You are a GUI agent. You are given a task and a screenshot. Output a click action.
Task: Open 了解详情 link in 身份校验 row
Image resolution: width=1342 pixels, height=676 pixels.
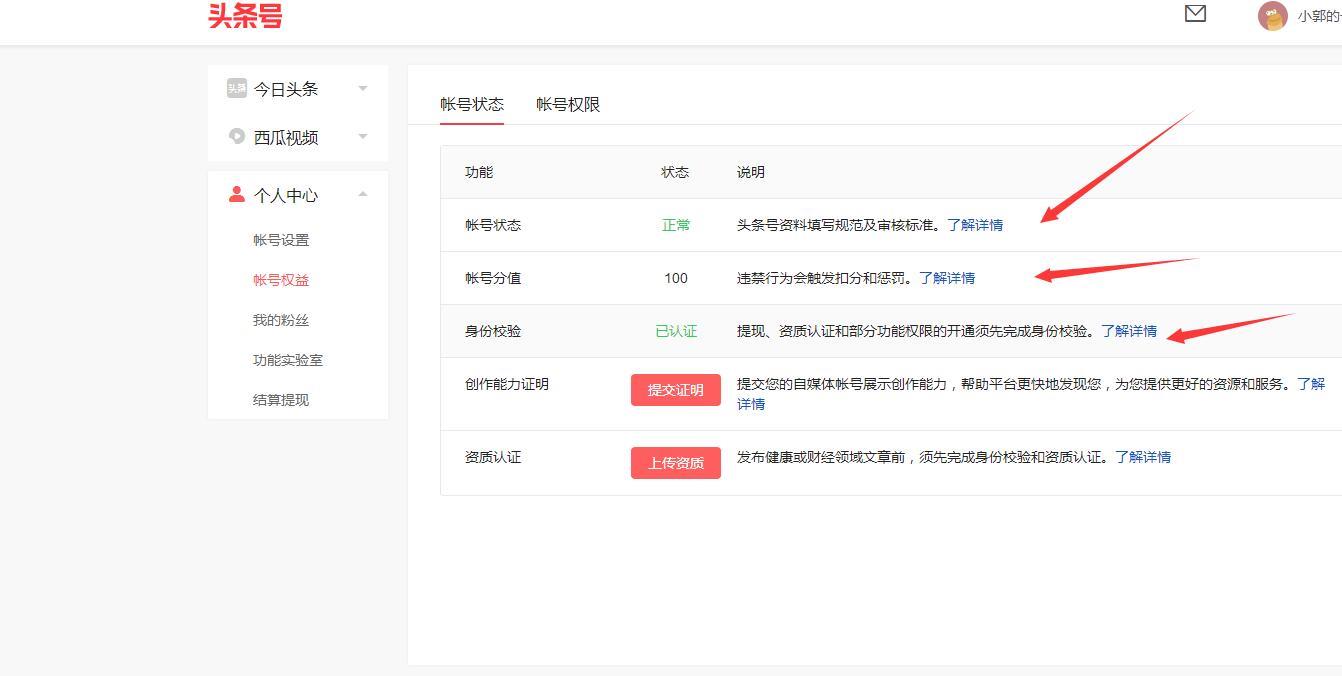click(x=1129, y=331)
